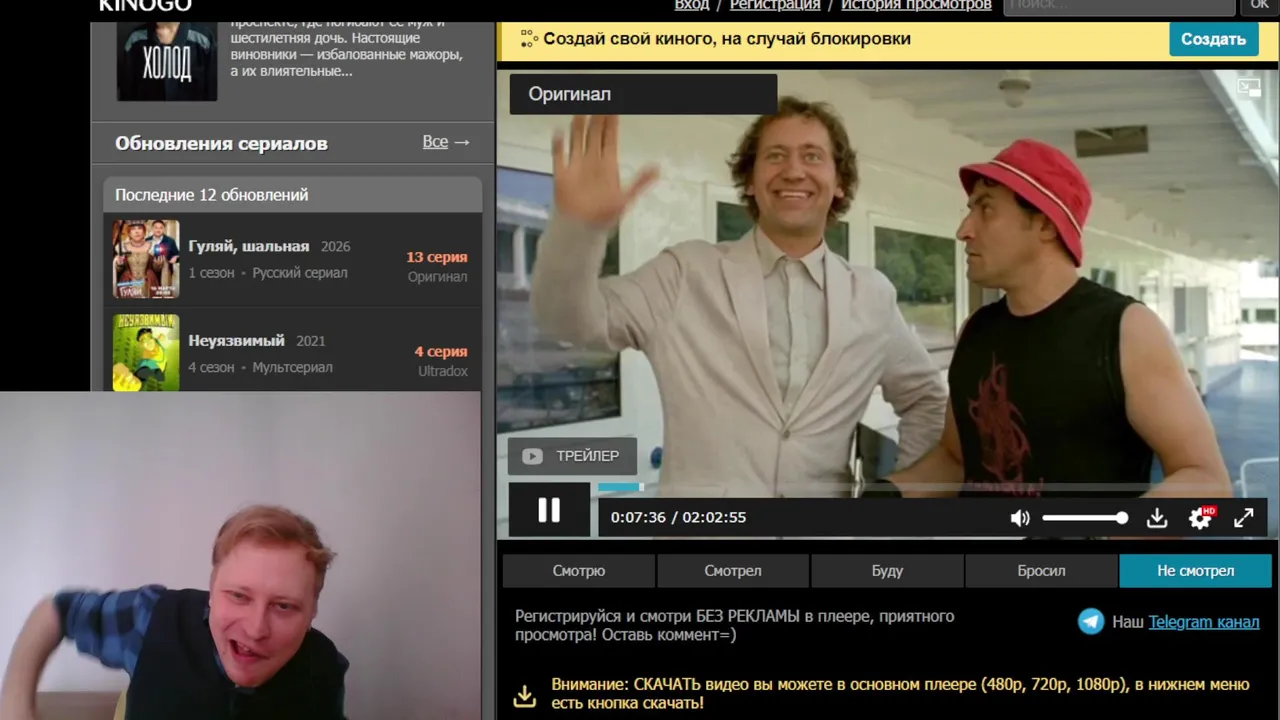The height and width of the screenshot is (720, 1280).
Task: Open player quality settings gear
Action: click(x=1200, y=518)
